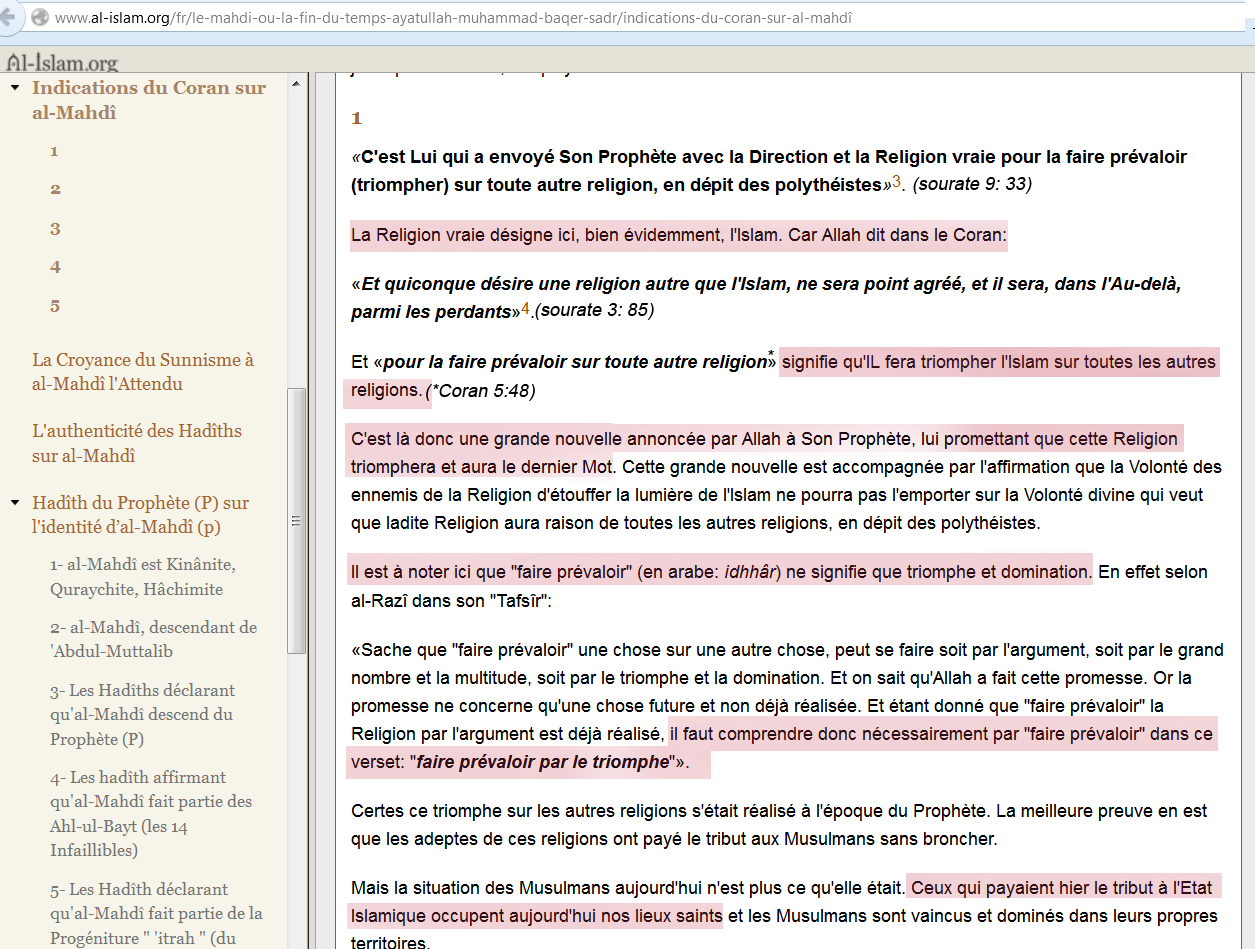Click the browser back arrow button
This screenshot has height=949, width=1255.
tap(9, 17)
